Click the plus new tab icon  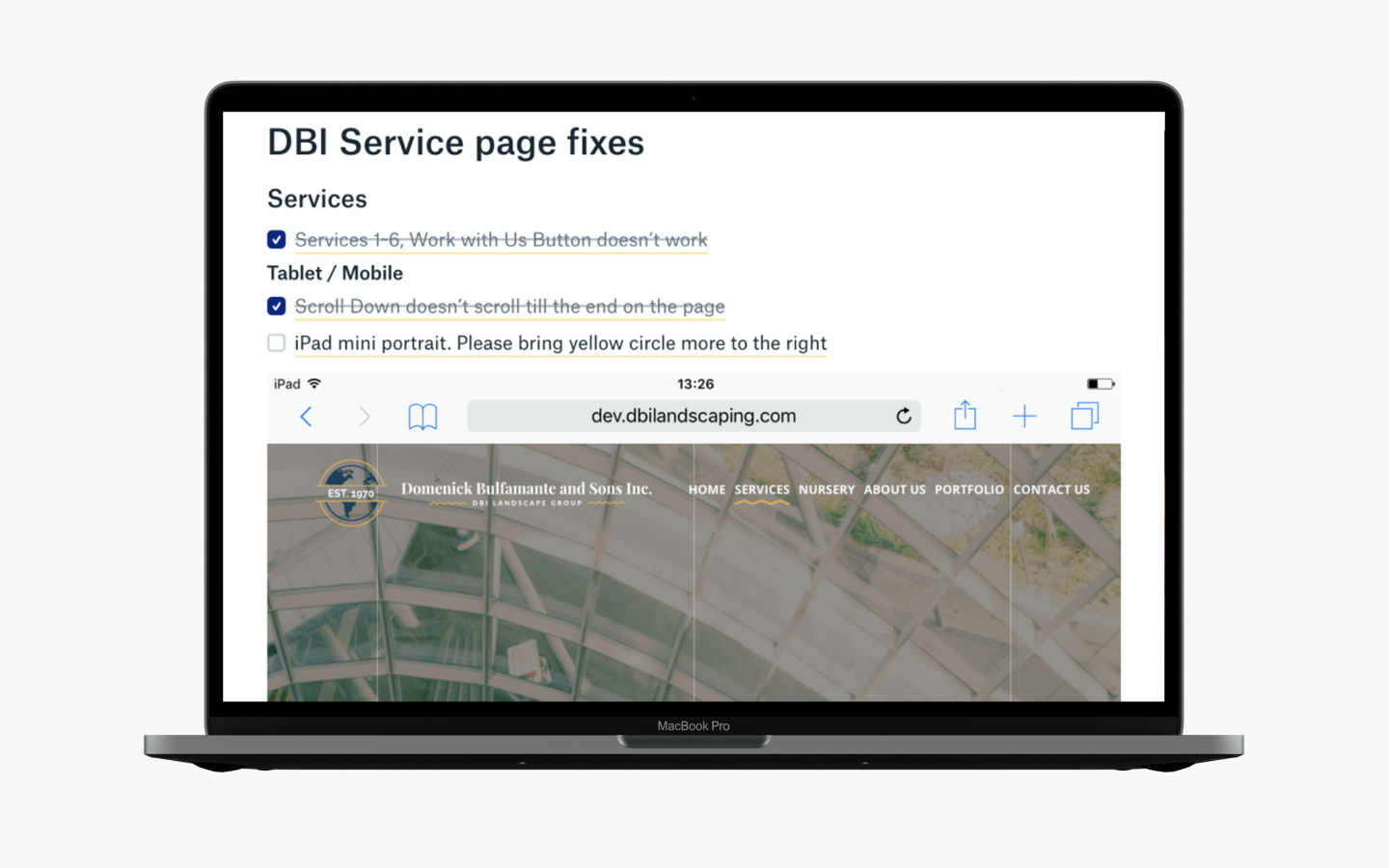[x=1024, y=416]
